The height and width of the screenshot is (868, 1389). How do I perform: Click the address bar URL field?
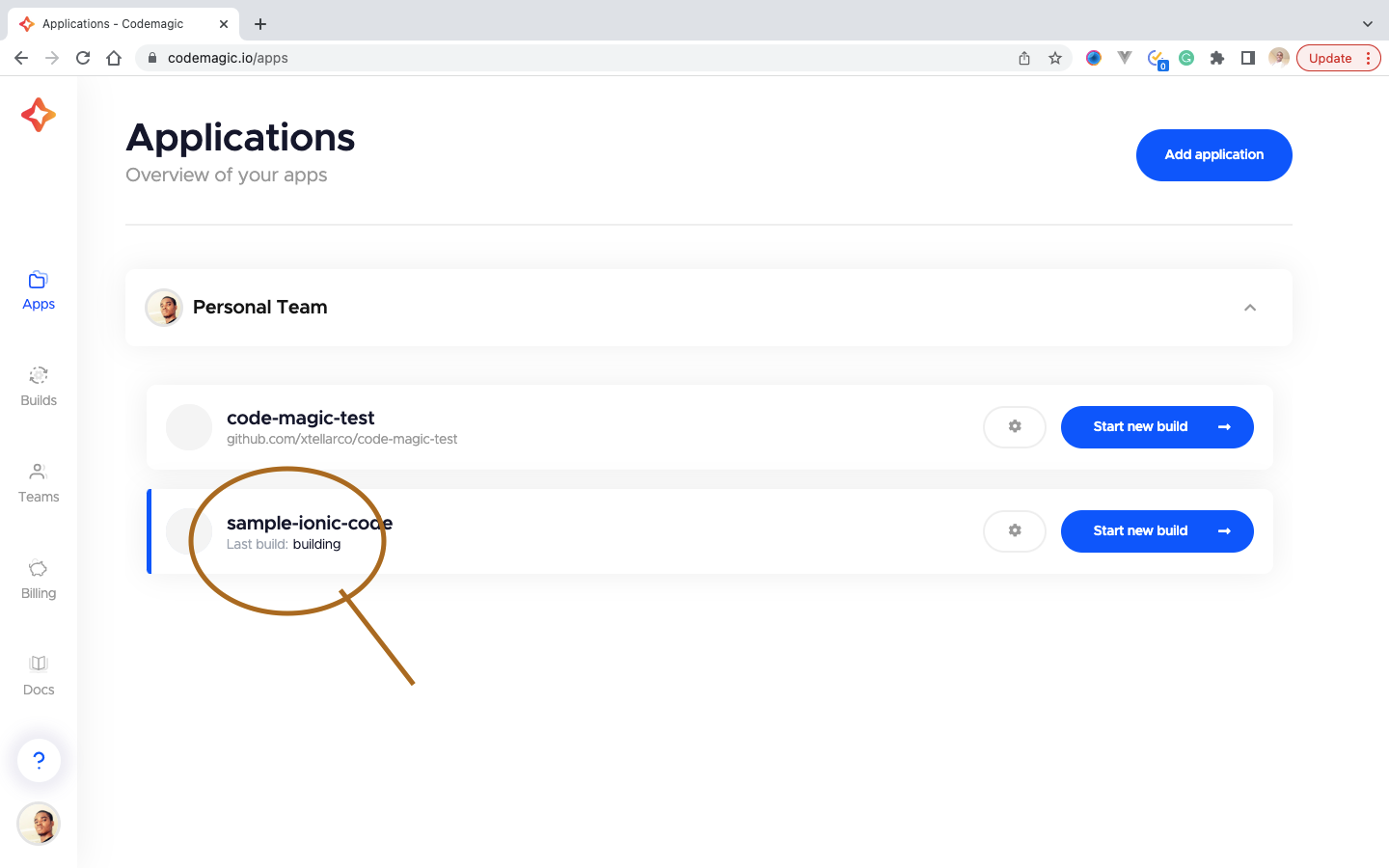[579, 58]
